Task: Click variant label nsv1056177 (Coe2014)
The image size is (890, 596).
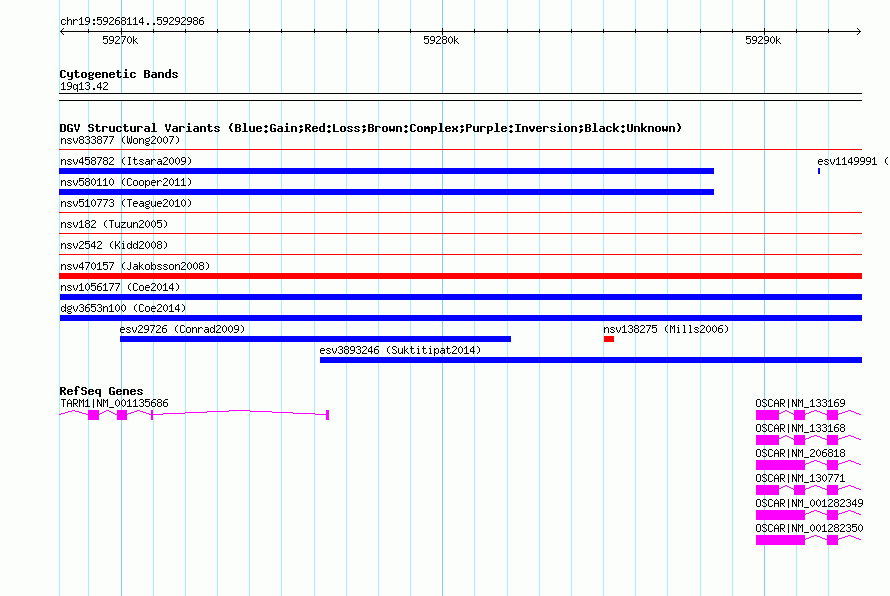Action: point(120,287)
